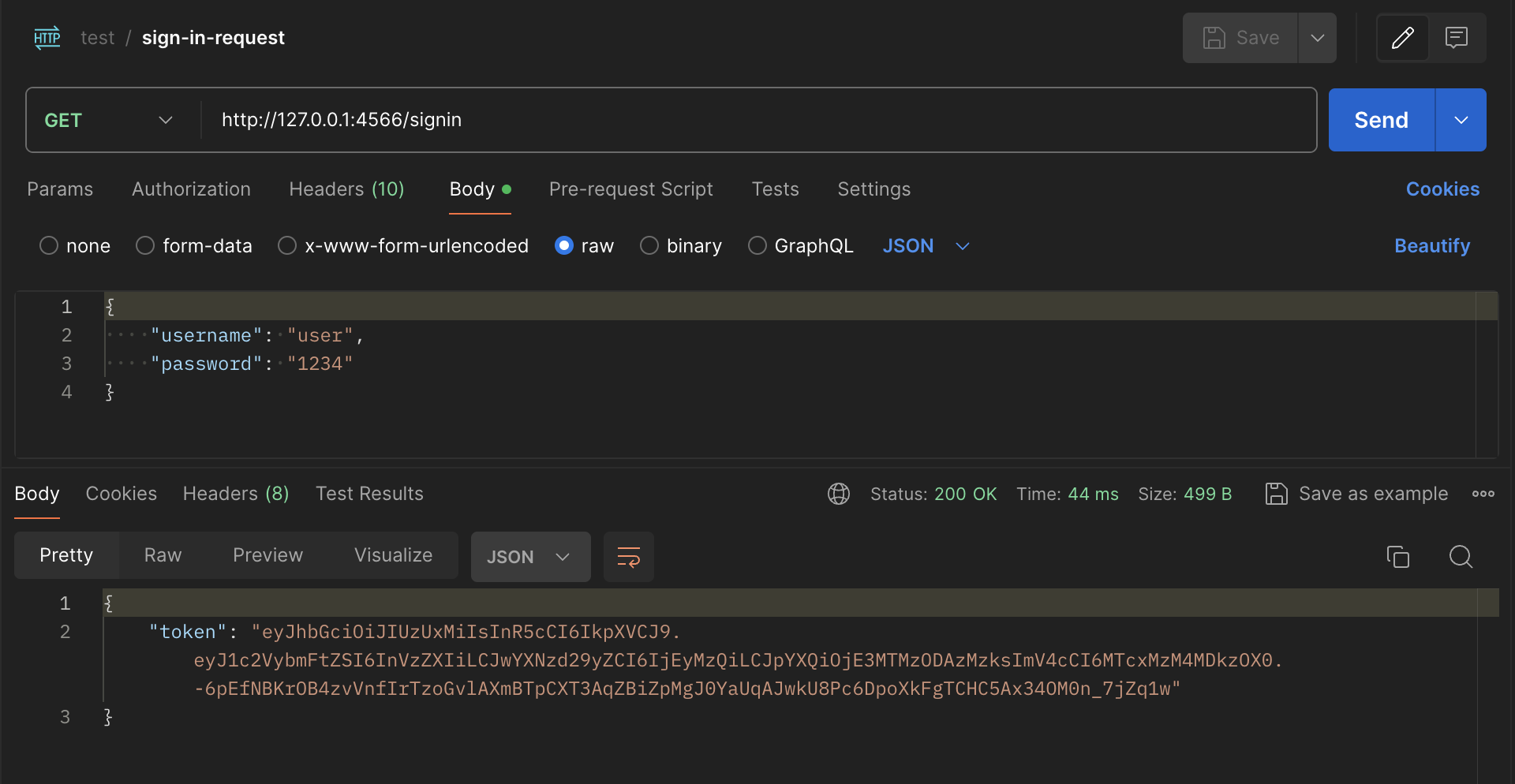Switch response view to Preview

tap(267, 555)
